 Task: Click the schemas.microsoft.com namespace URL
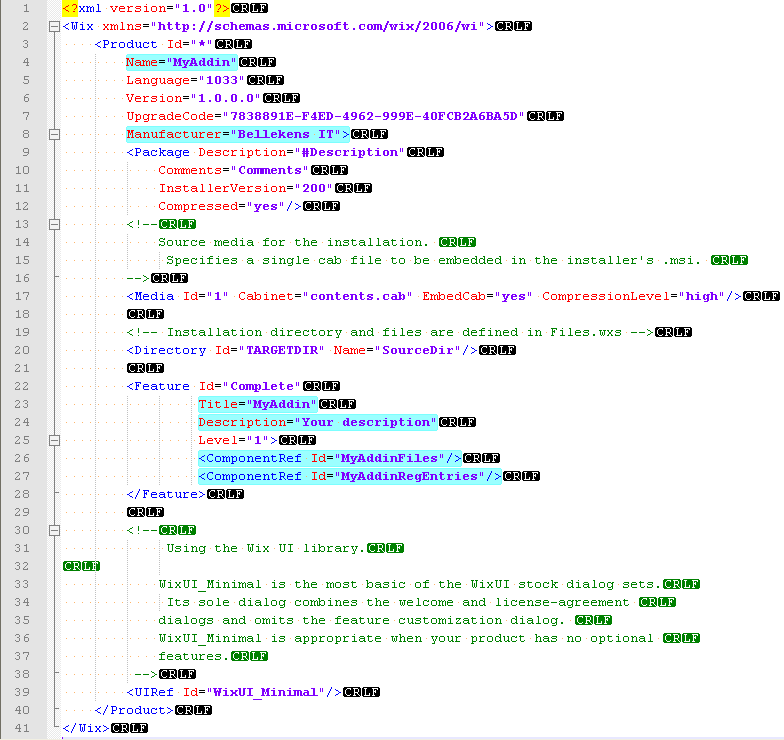click(318, 26)
